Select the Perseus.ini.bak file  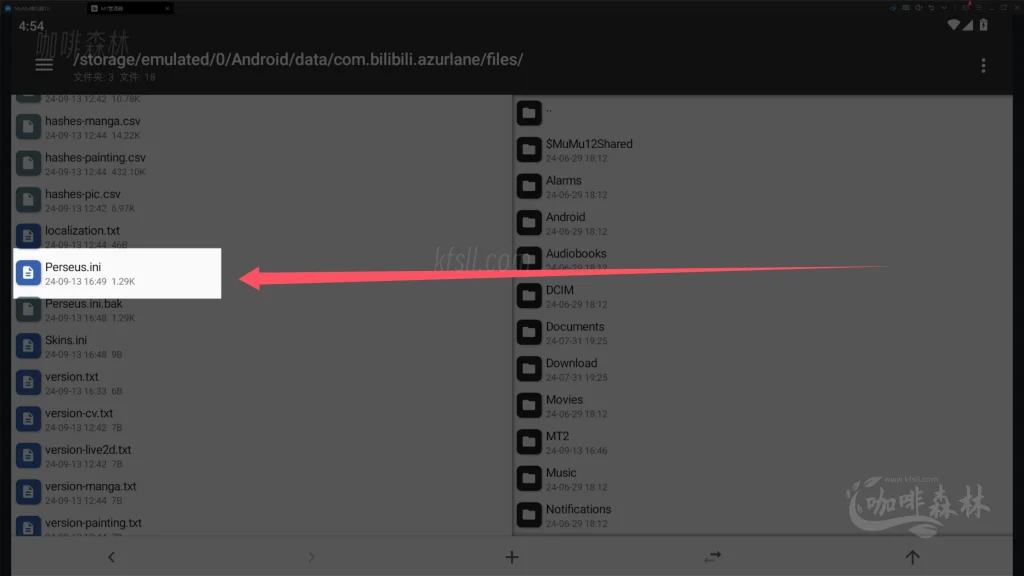click(x=261, y=310)
